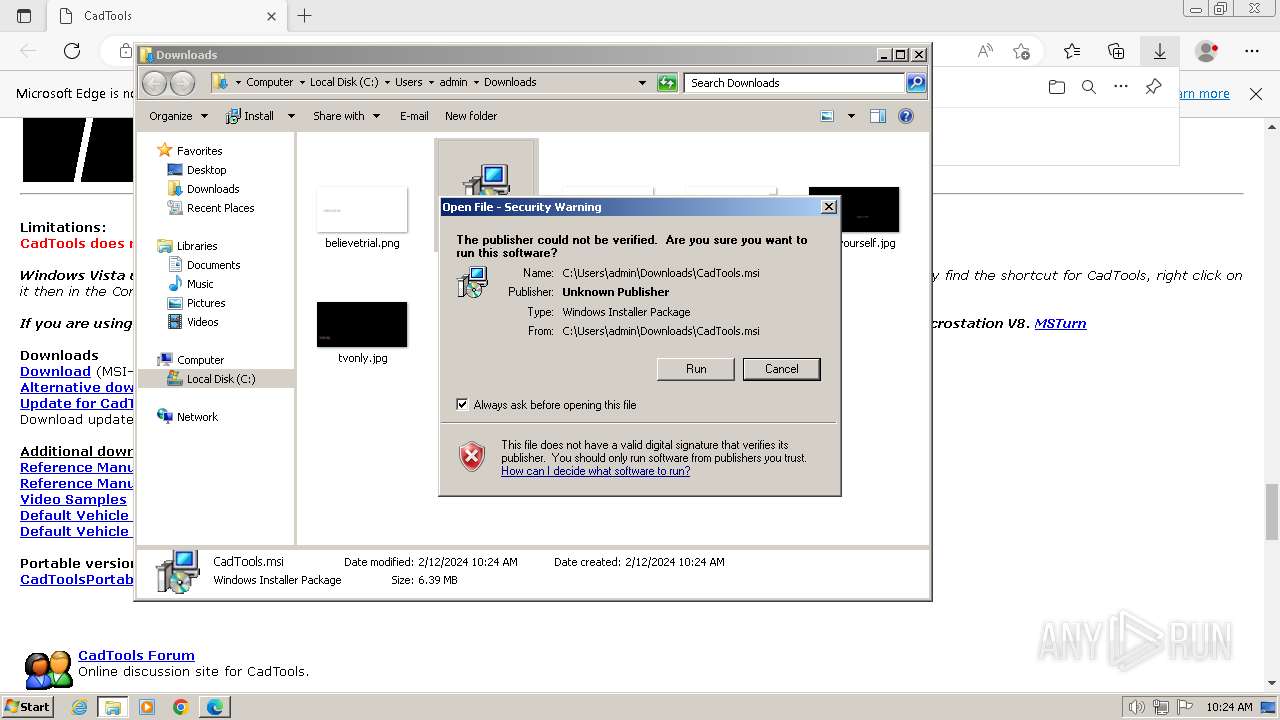This screenshot has width=1280, height=720.
Task: Open Documents library
Action: (x=213, y=265)
